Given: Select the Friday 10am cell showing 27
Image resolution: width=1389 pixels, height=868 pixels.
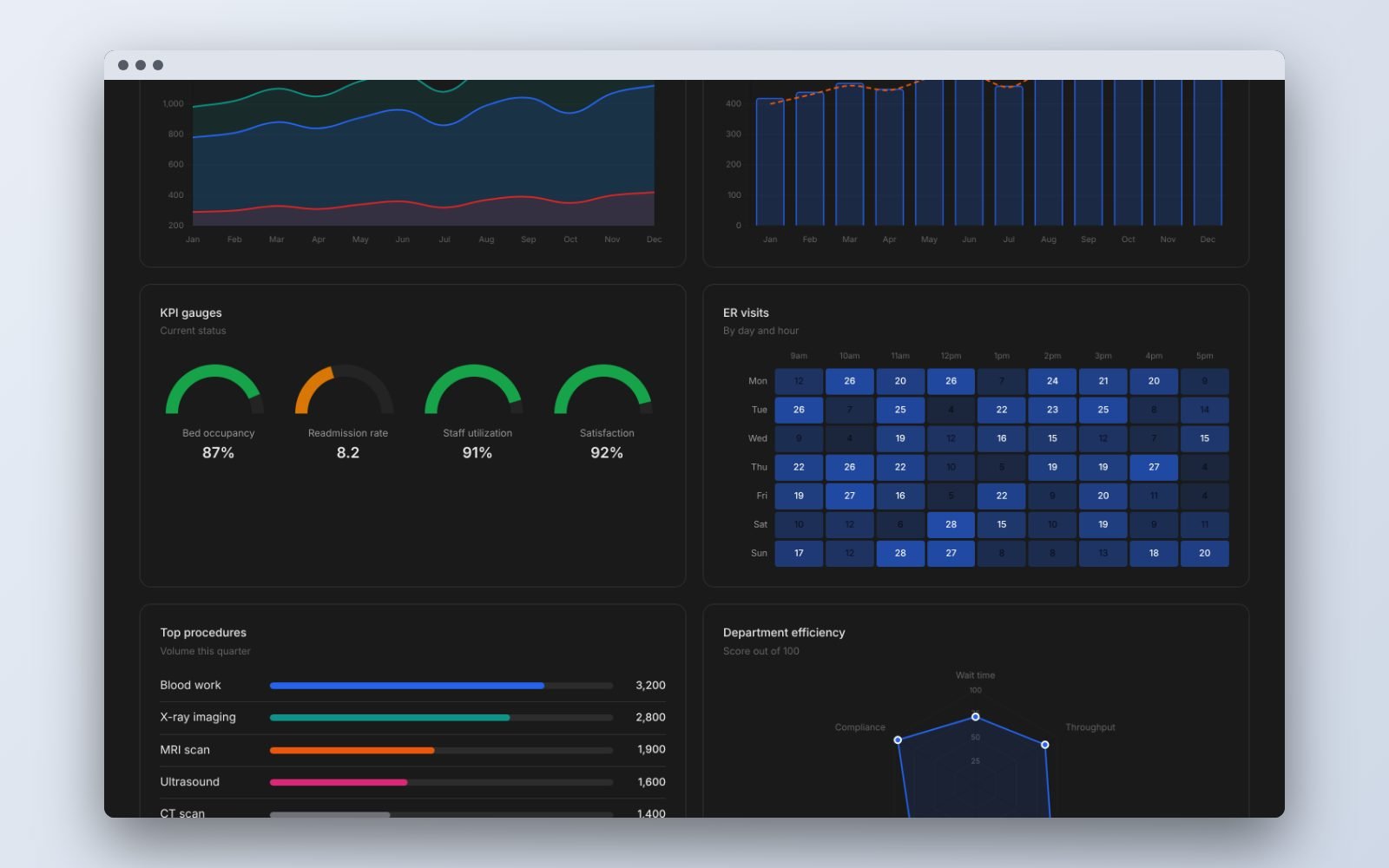Looking at the screenshot, I should 849,496.
